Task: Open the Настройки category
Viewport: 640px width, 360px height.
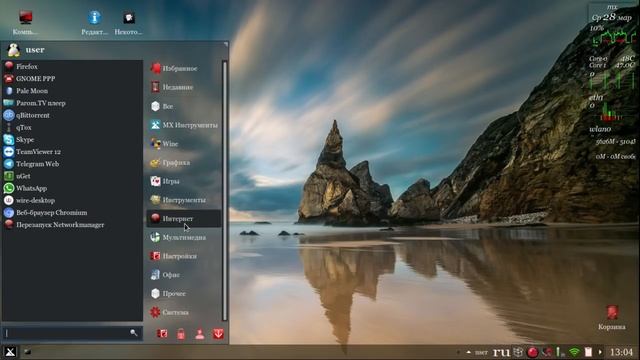Action: coord(184,256)
